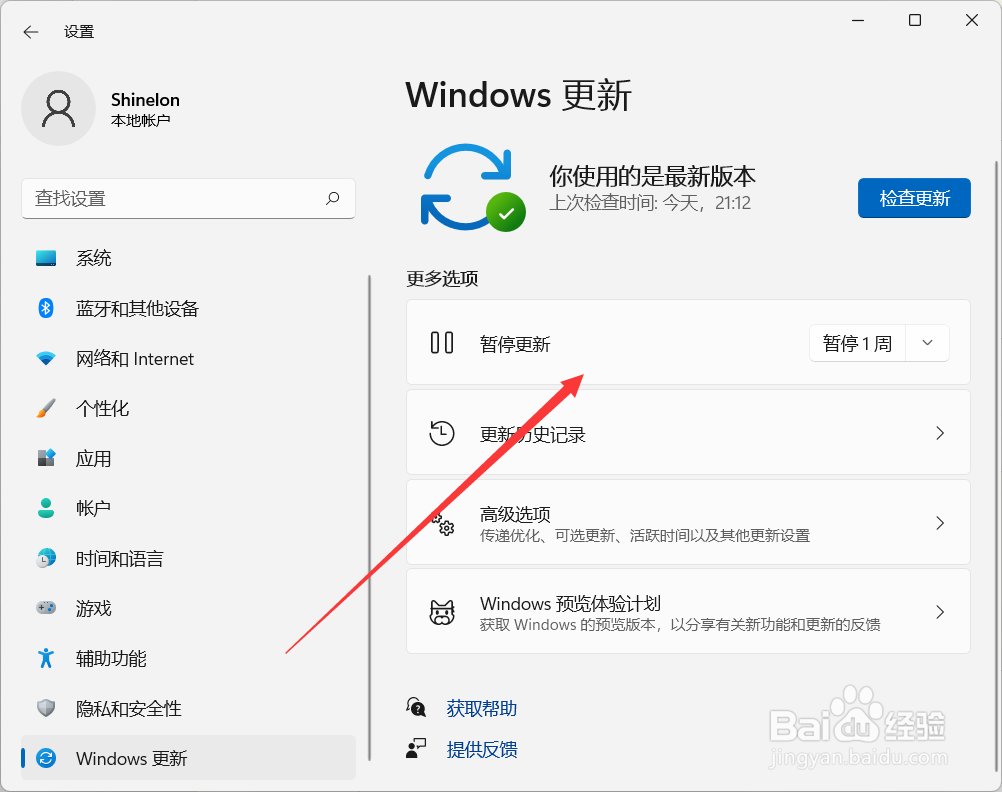Select 游戏 in the sidebar

click(189, 608)
